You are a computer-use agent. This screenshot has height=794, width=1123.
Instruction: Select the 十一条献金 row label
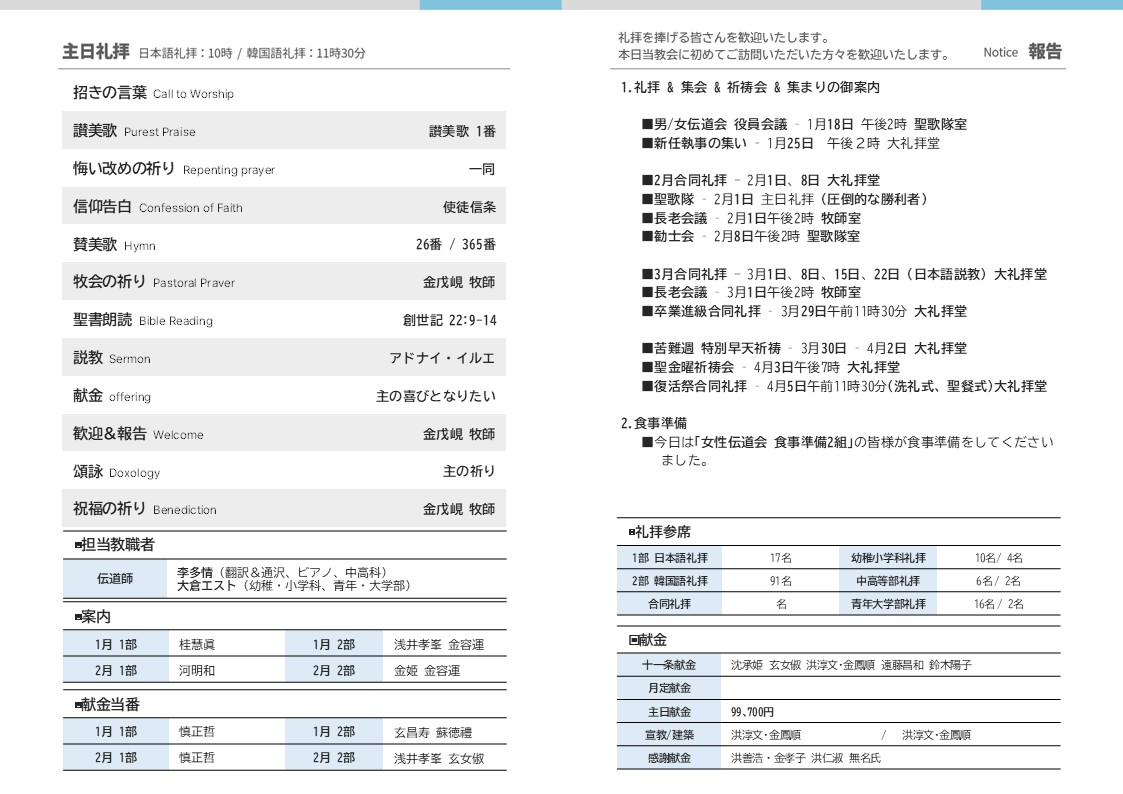[669, 665]
